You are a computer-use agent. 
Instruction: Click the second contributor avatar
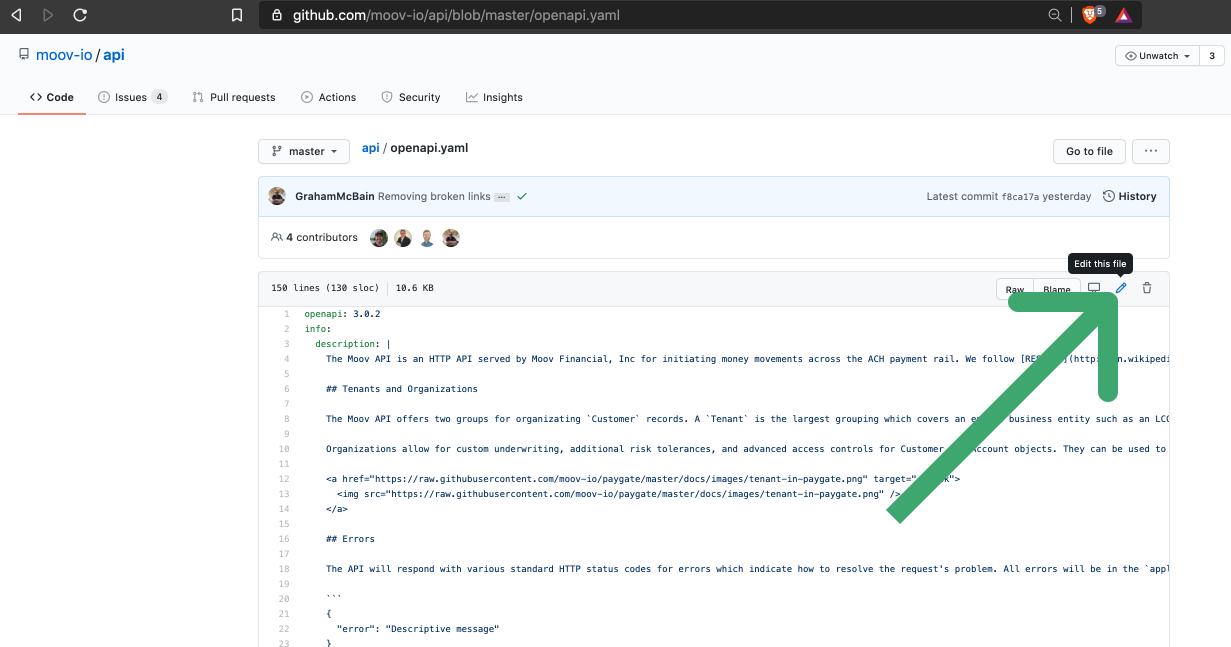403,238
